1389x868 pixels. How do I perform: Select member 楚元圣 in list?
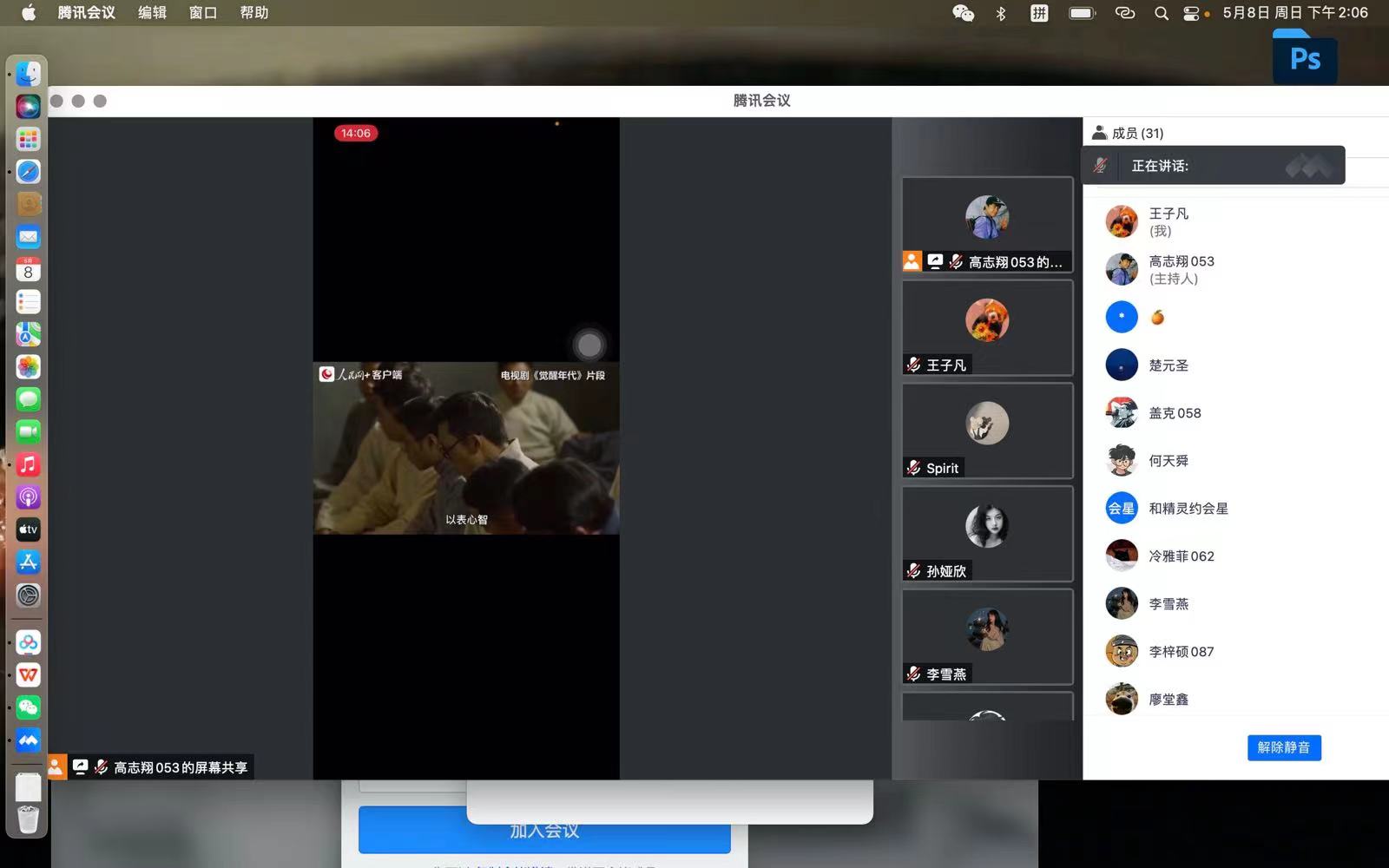[x=1236, y=365]
